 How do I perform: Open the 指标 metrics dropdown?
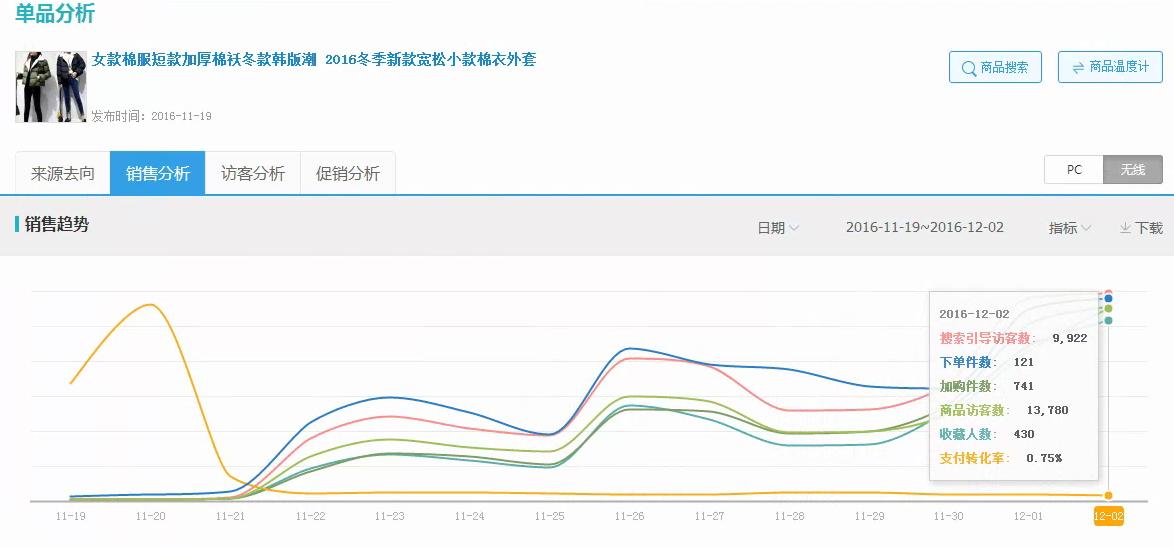(x=1069, y=228)
